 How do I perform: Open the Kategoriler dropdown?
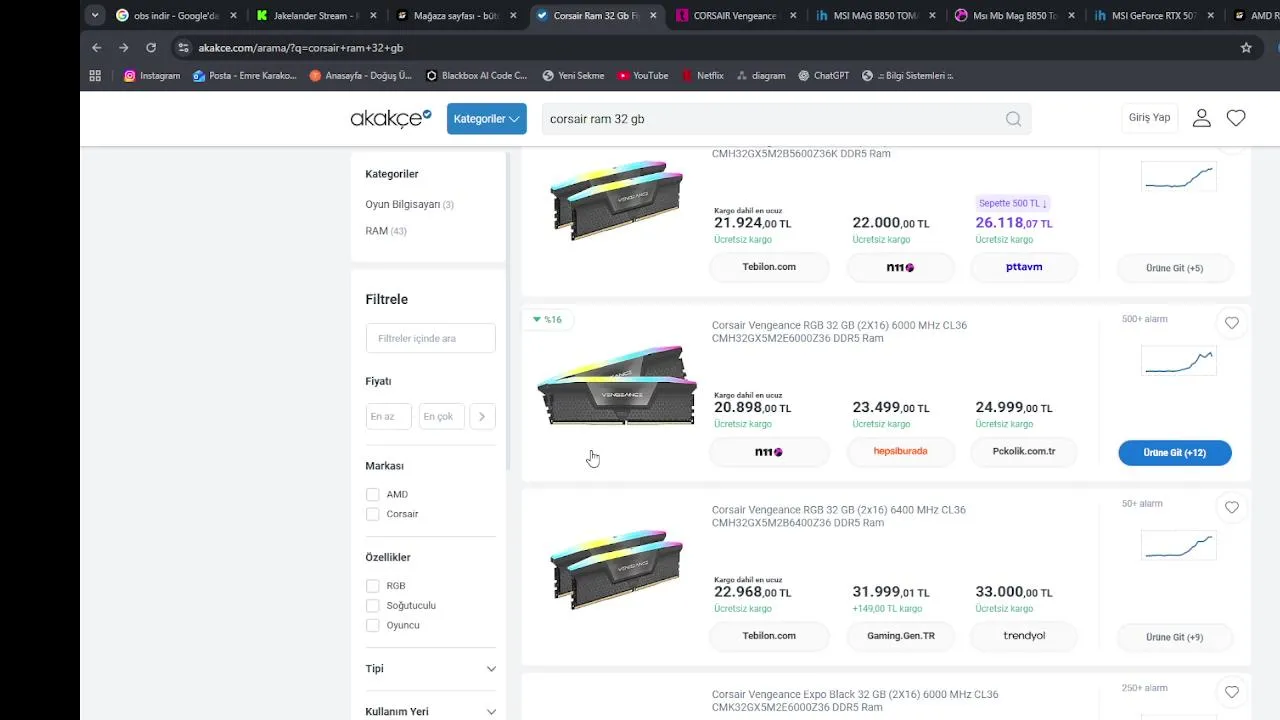[x=487, y=118]
